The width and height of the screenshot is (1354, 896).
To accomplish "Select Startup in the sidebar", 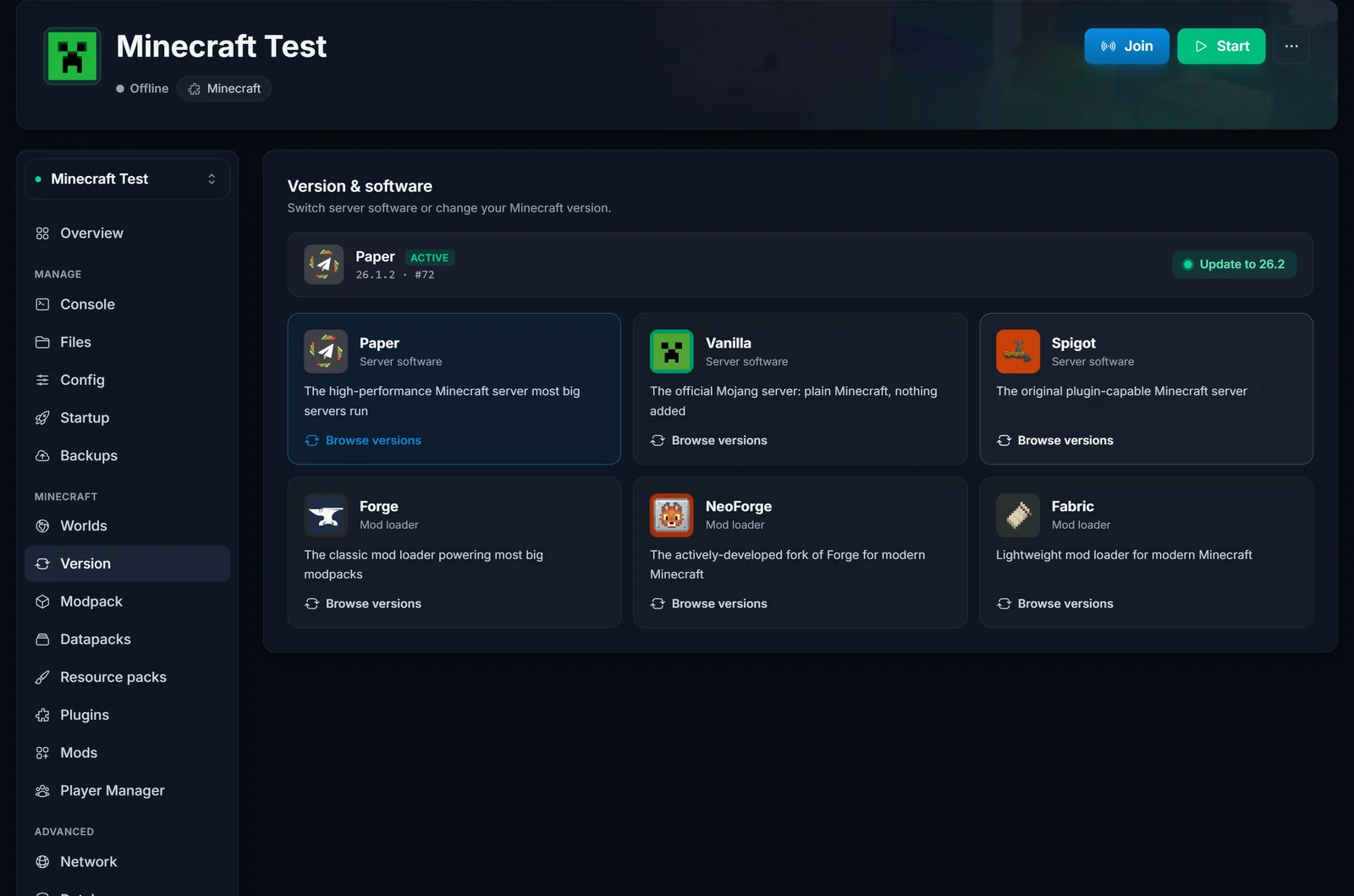I will point(127,418).
